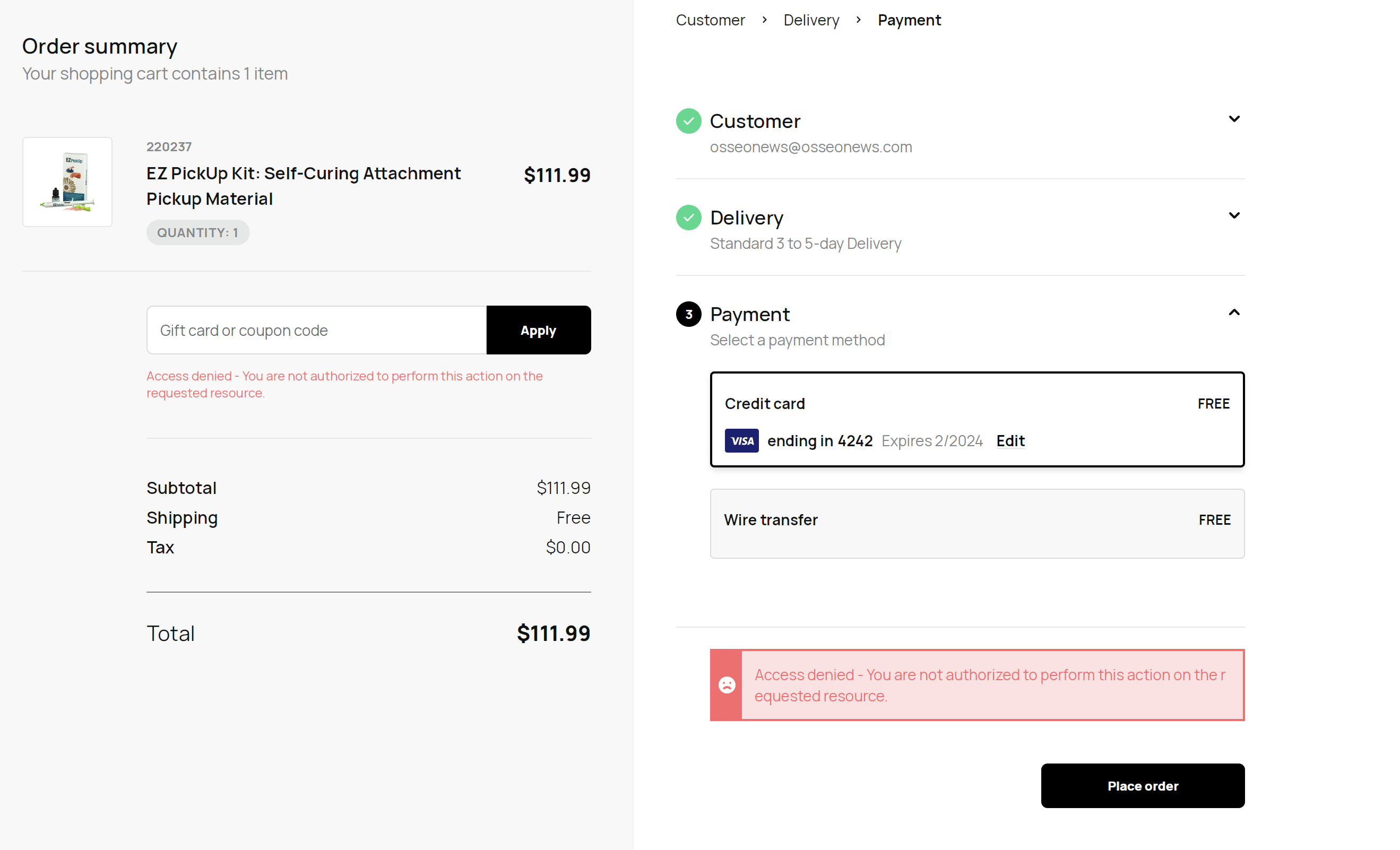
Task: Click the Visa card brand icon
Action: point(741,440)
